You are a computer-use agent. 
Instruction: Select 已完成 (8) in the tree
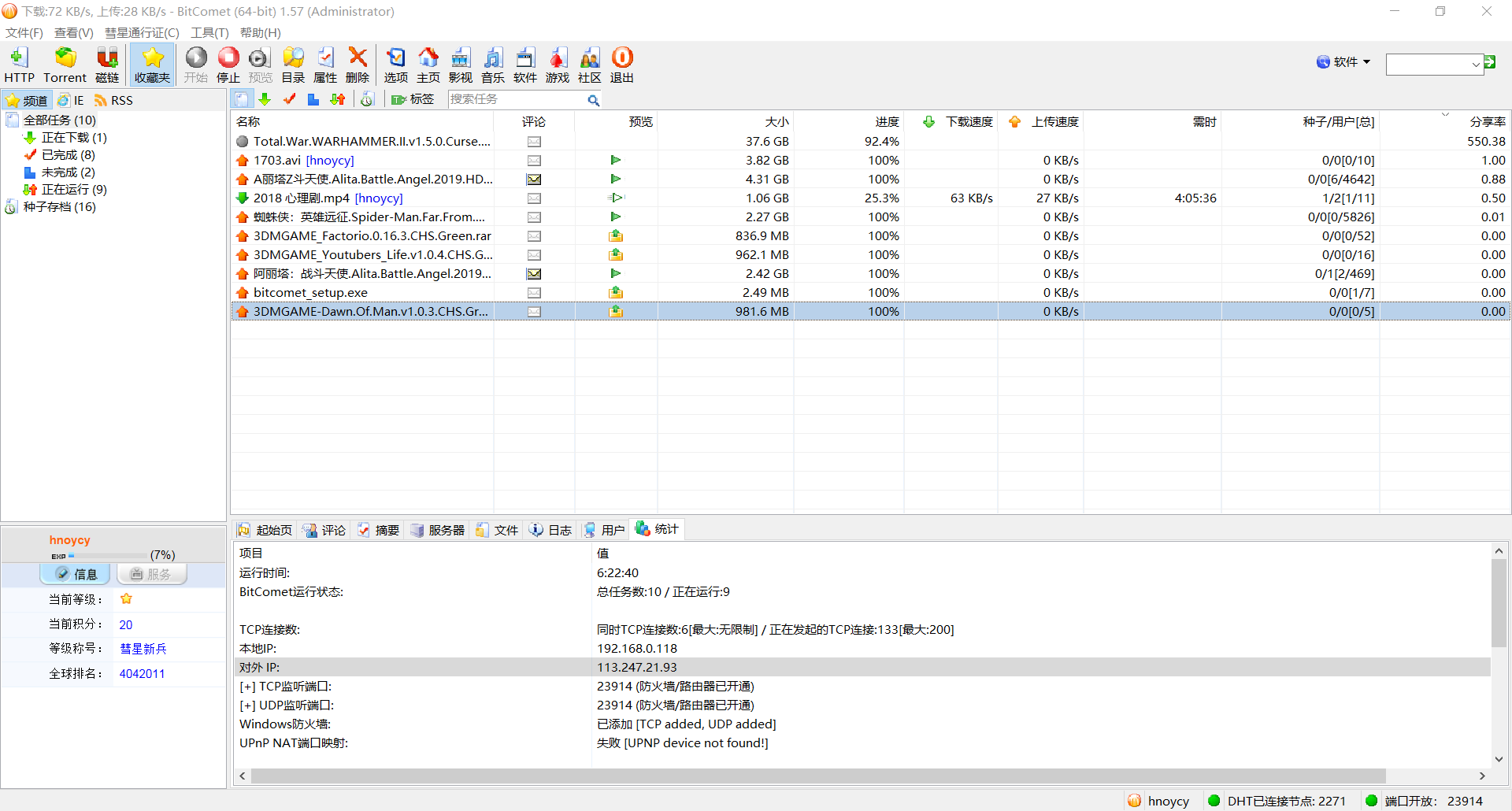(x=68, y=155)
